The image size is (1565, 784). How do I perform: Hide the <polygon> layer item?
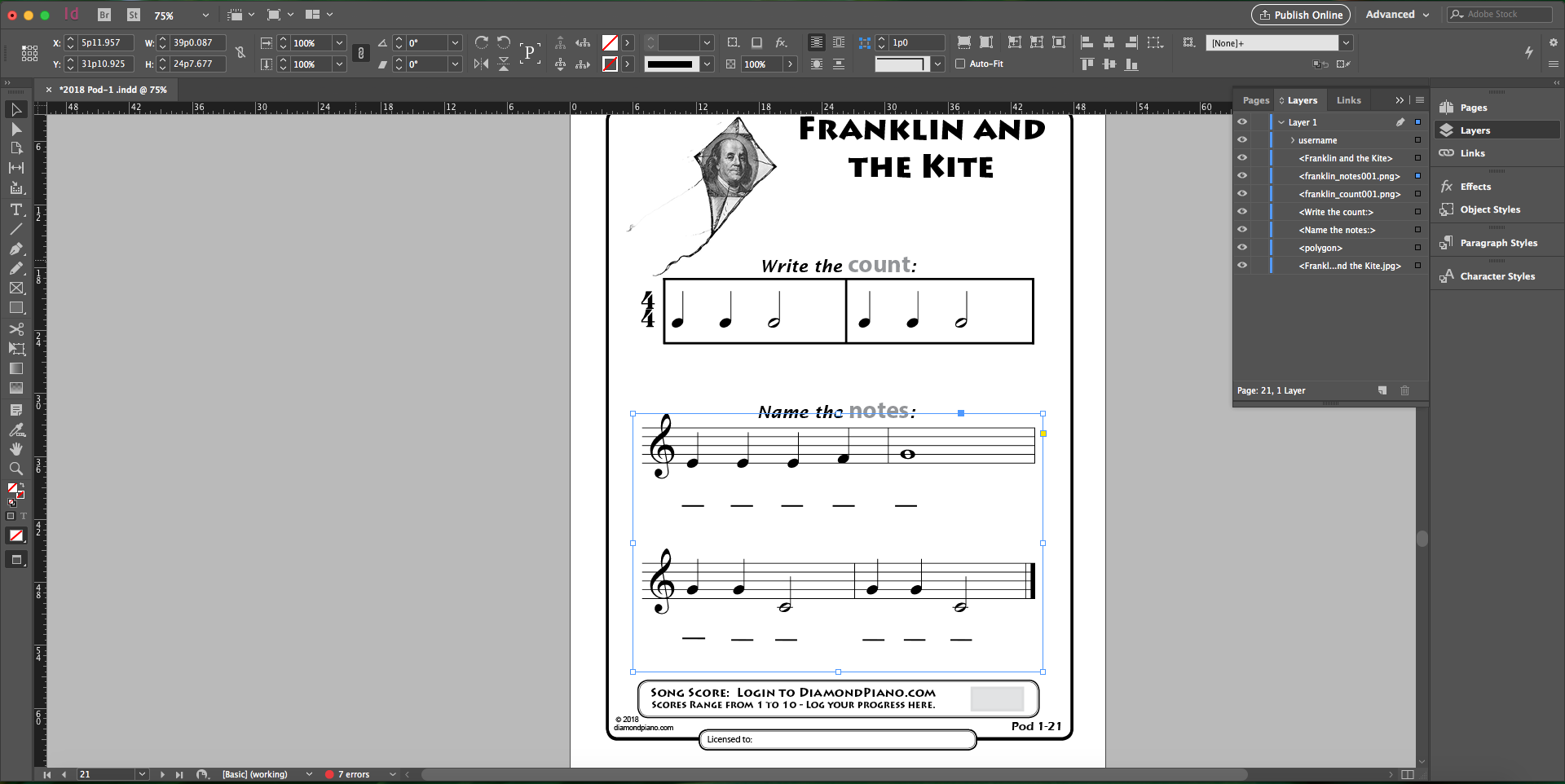point(1242,248)
